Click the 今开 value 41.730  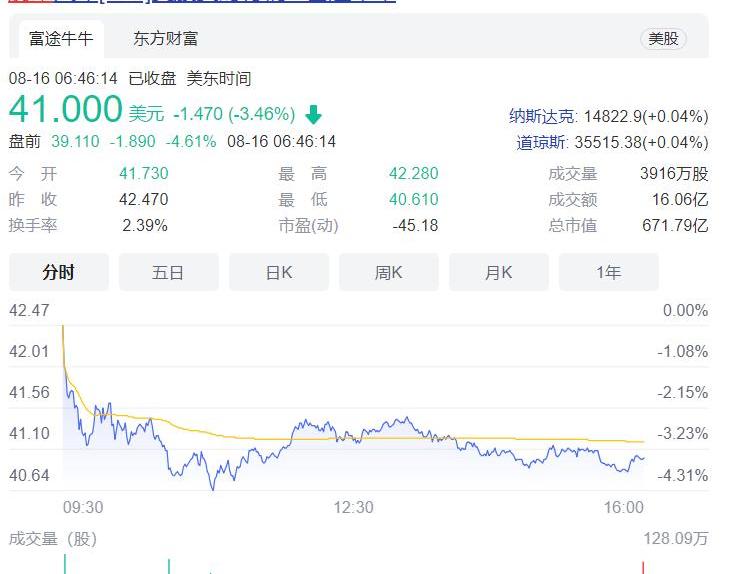pyautogui.click(x=143, y=174)
